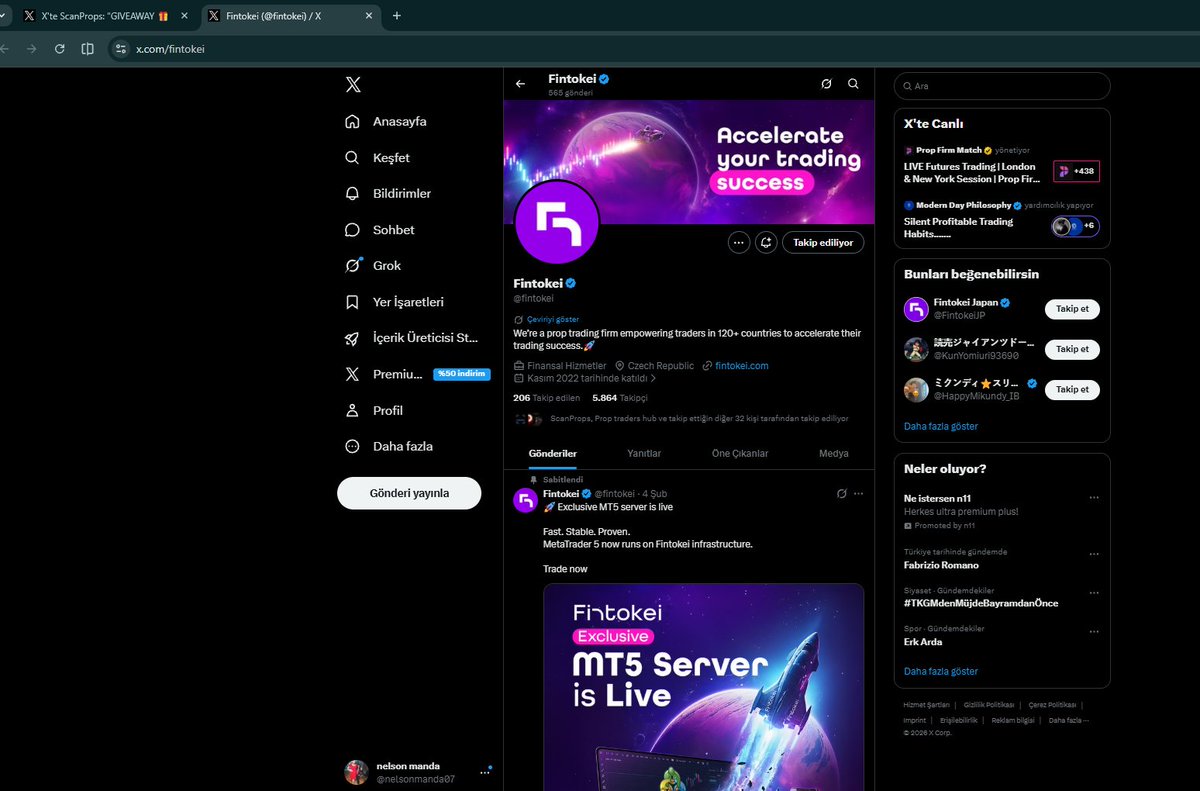Expand footer Daha fazla links
This screenshot has width=1200, height=791.
tap(1069, 720)
